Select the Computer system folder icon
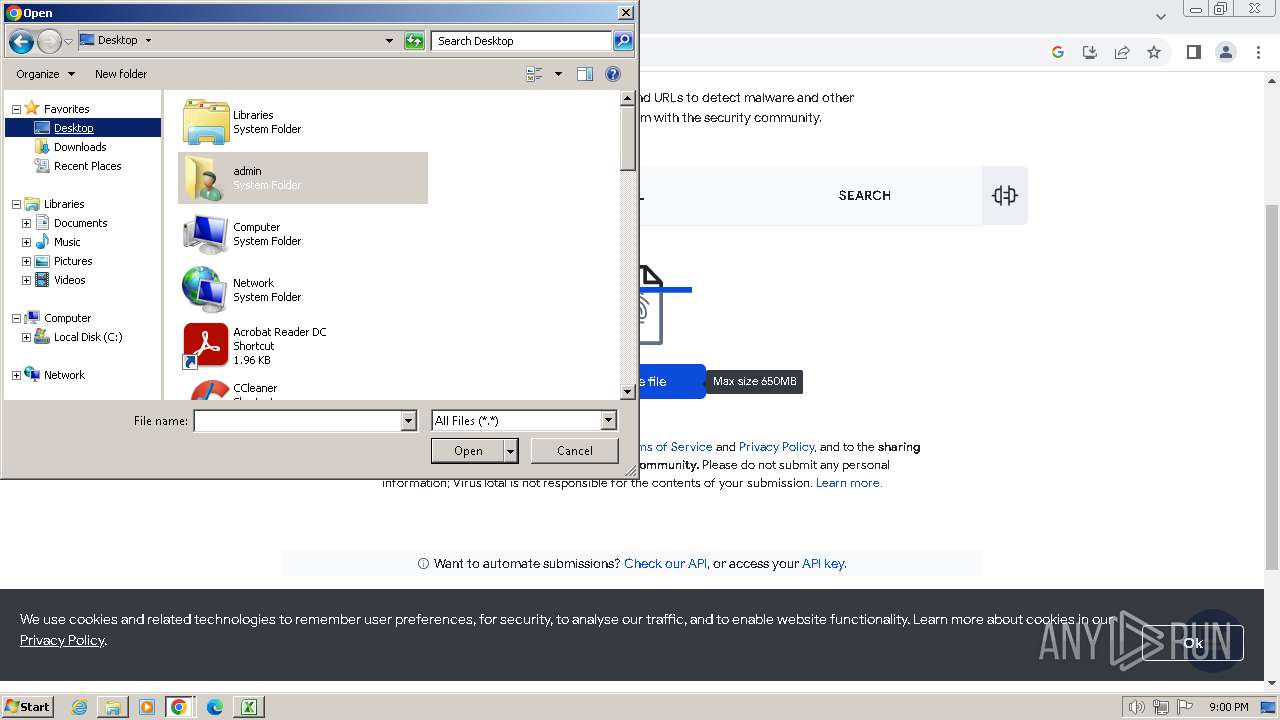1280x720 pixels. (206, 234)
